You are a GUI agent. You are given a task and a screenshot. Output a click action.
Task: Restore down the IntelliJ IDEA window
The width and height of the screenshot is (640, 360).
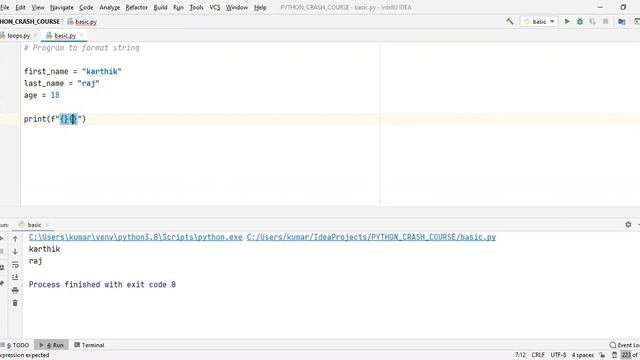pos(623,7)
